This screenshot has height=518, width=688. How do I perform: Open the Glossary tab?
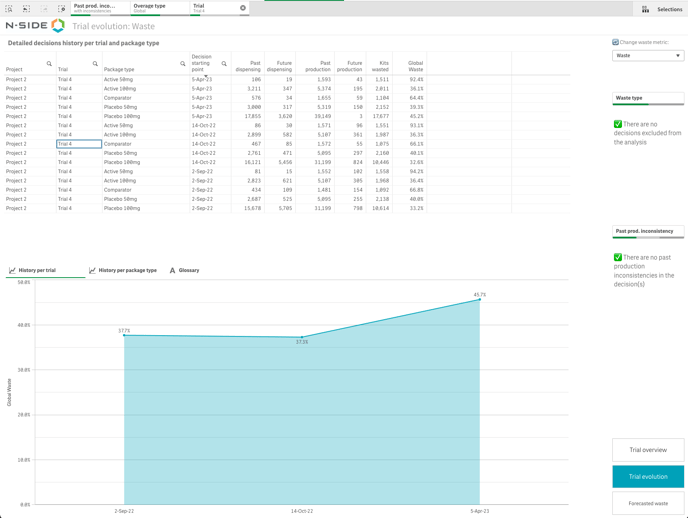click(x=185, y=270)
